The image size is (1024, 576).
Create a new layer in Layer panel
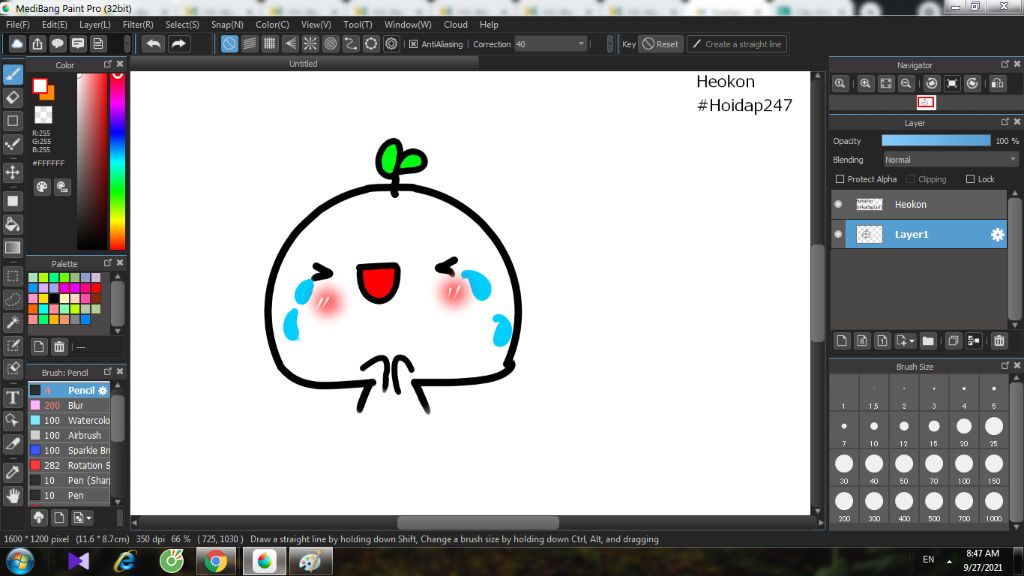point(842,341)
